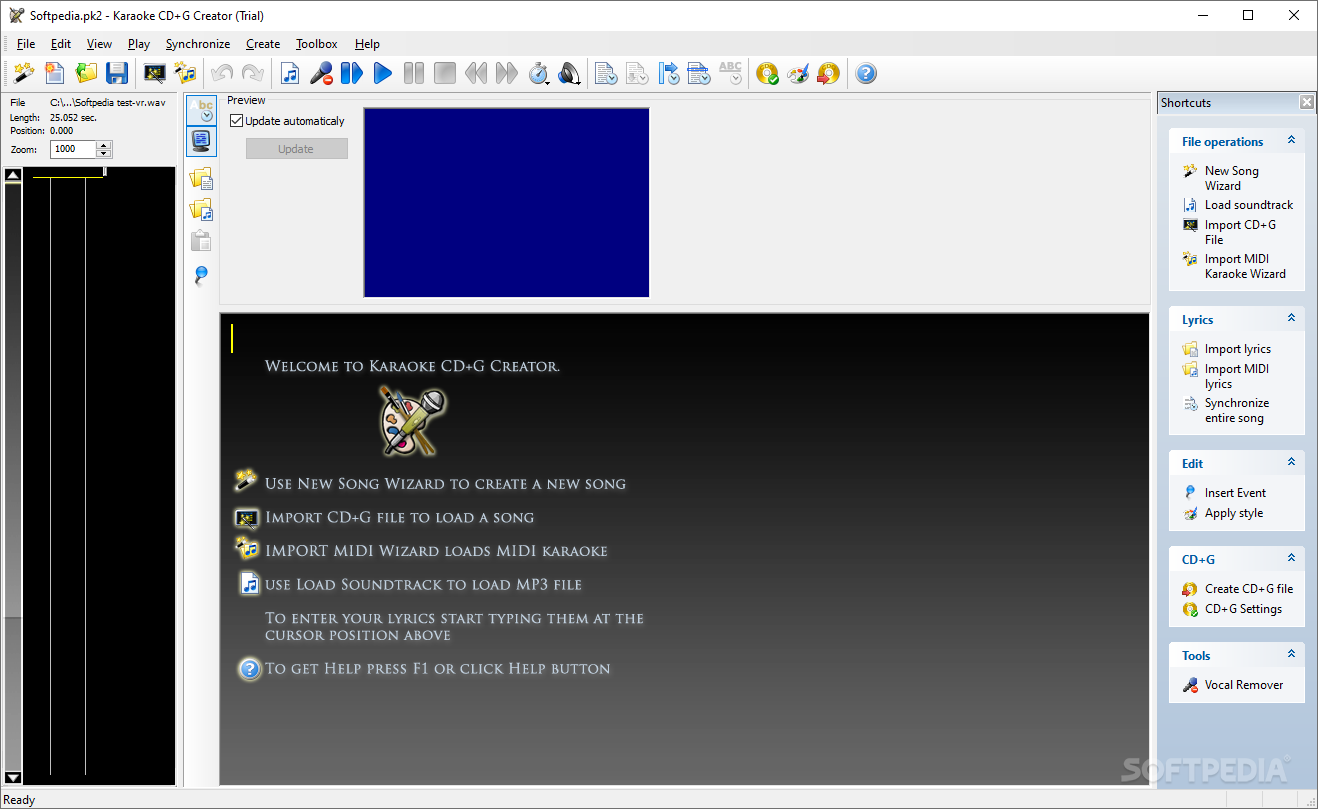Image resolution: width=1318 pixels, height=809 pixels.
Task: Open Vocal Remover via the microphone toolbar icon
Action: 321,73
